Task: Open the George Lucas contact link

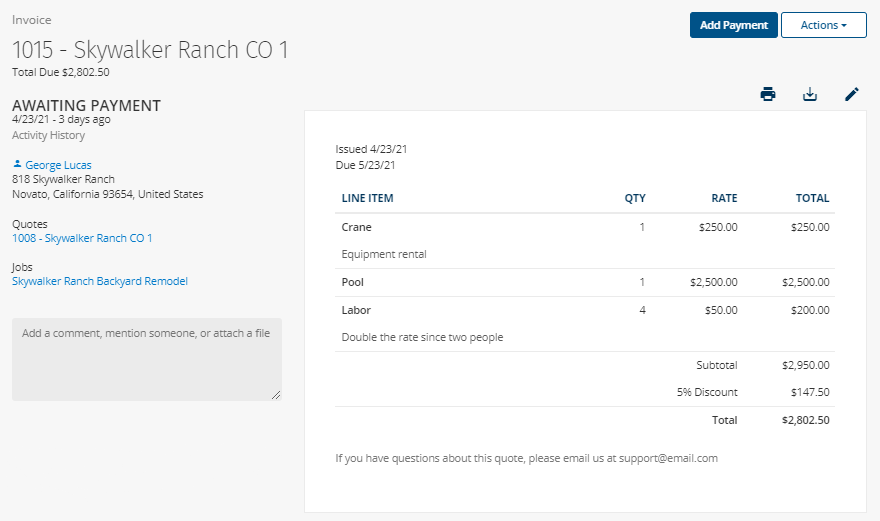Action: (58, 165)
